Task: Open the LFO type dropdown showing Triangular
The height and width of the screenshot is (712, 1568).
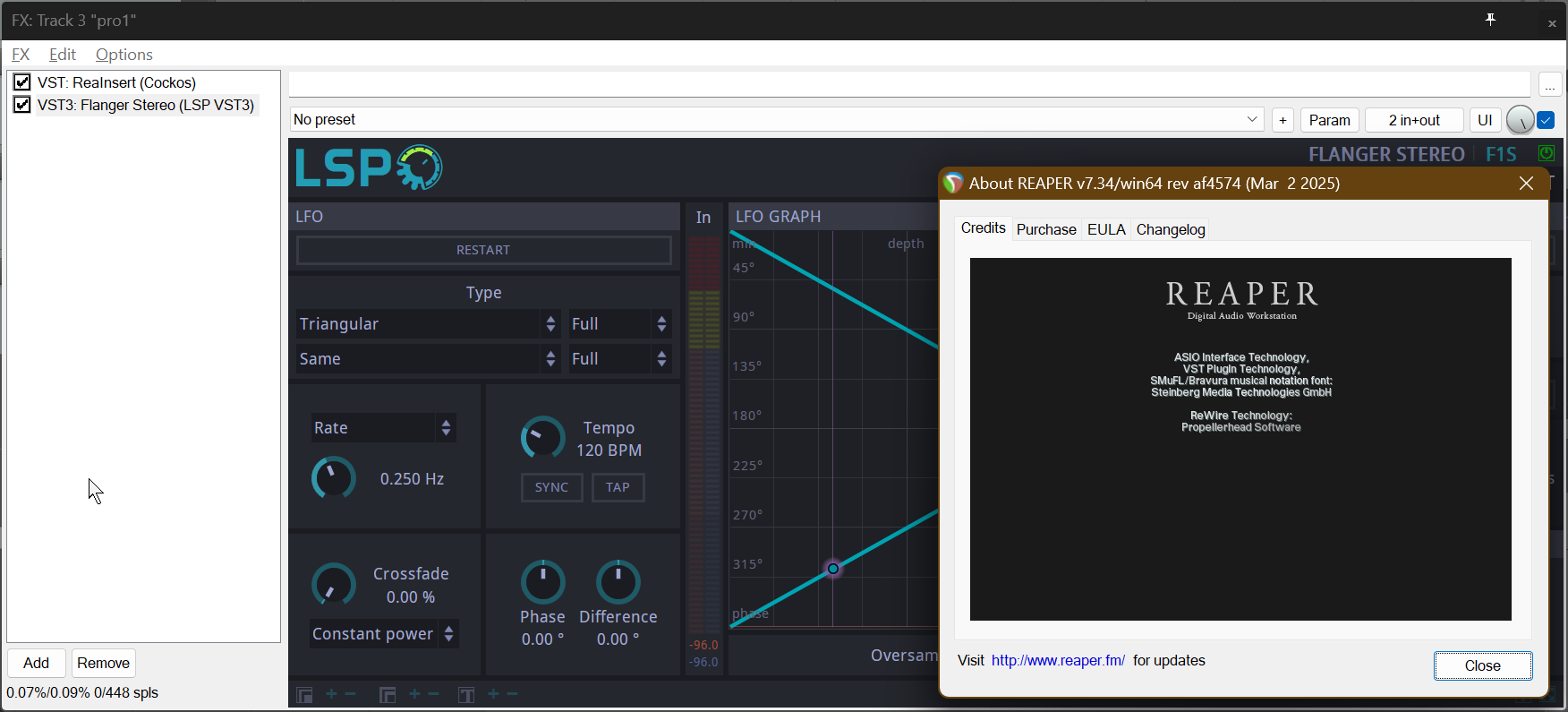Action: click(x=428, y=324)
